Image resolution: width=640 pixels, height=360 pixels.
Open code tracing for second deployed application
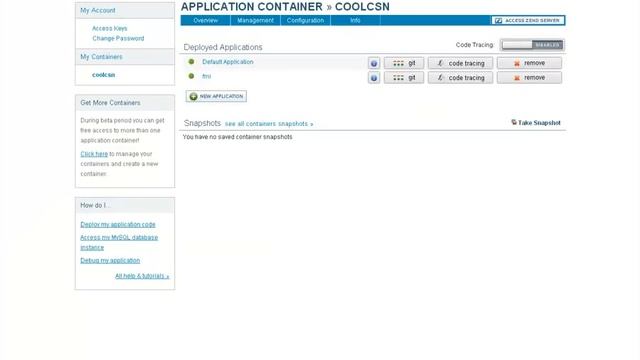tap(460, 78)
